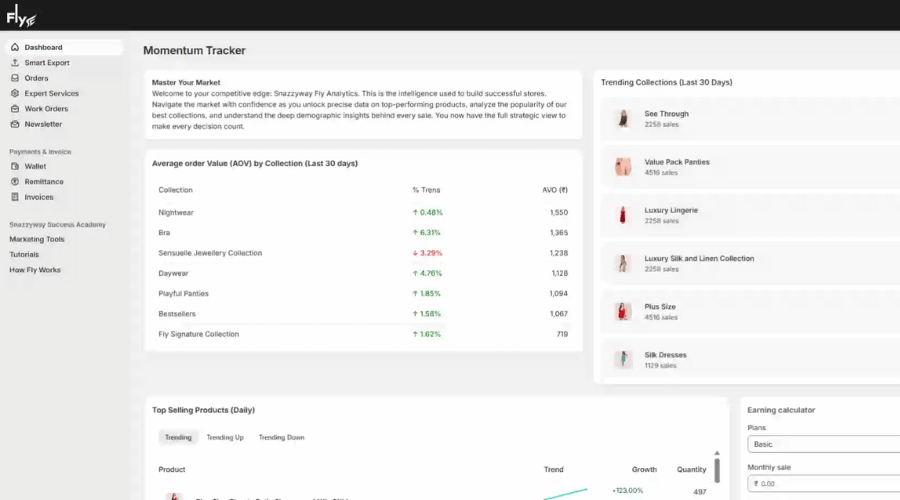Open Tutorials link

click(x=24, y=254)
